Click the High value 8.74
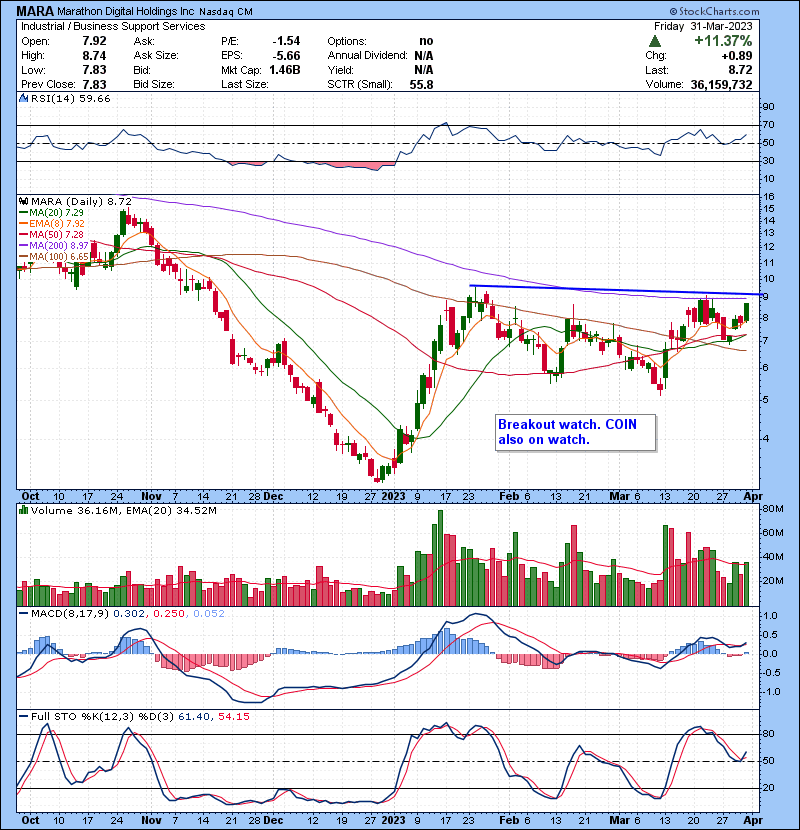The image size is (800, 830). click(x=94, y=56)
